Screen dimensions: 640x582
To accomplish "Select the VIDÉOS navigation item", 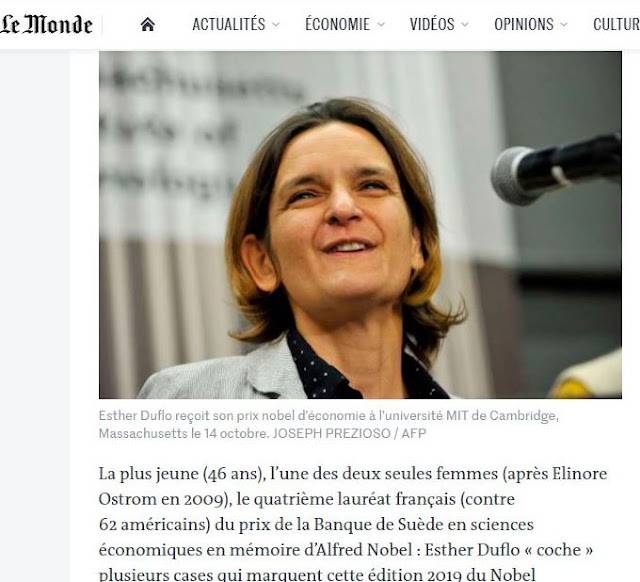I will click(x=432, y=24).
